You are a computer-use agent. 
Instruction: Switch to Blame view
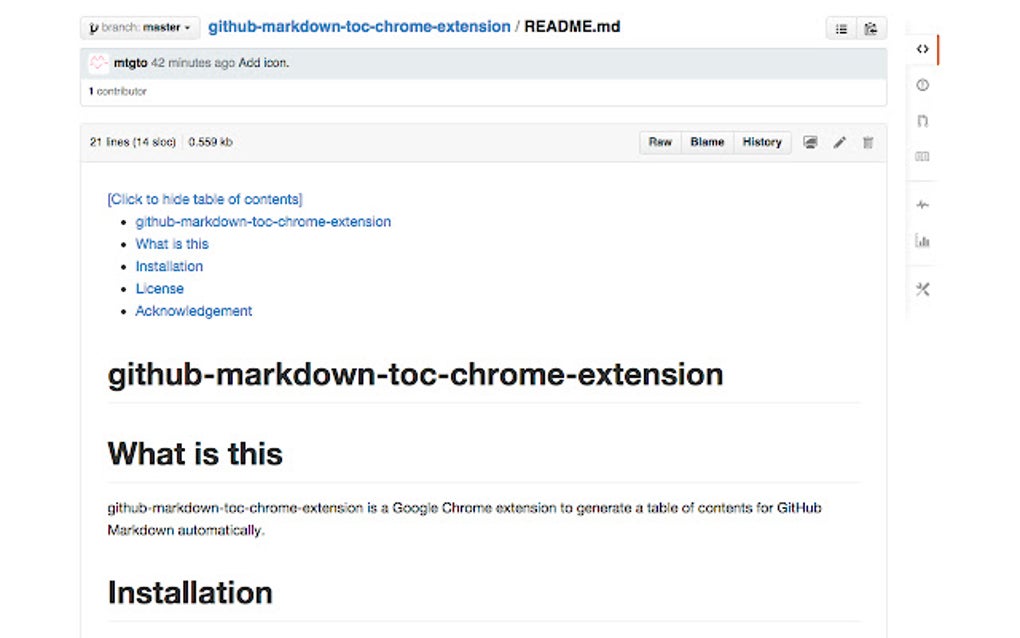click(x=707, y=142)
